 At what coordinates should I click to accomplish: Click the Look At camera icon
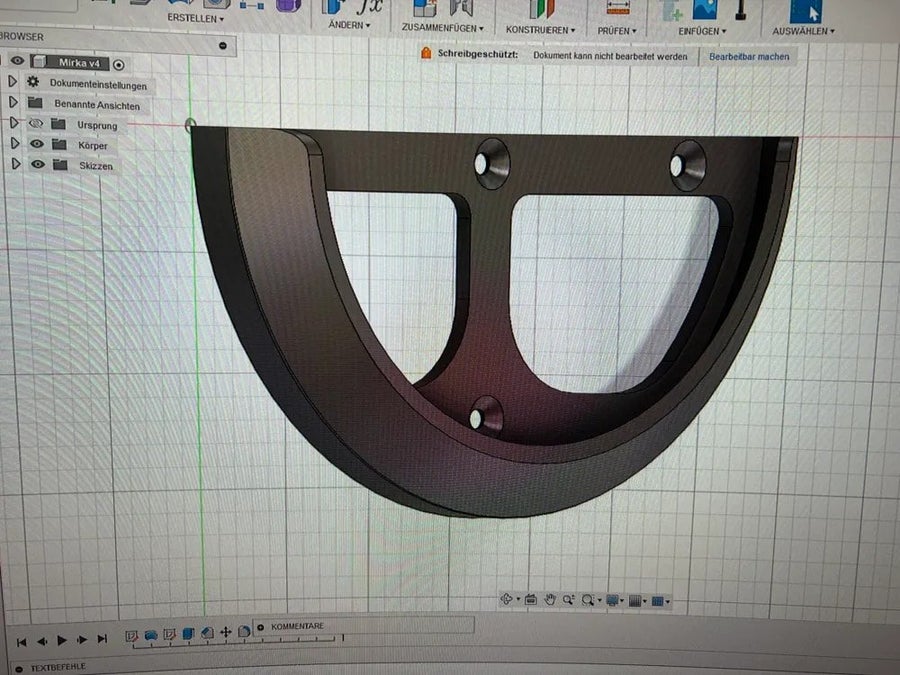click(530, 600)
